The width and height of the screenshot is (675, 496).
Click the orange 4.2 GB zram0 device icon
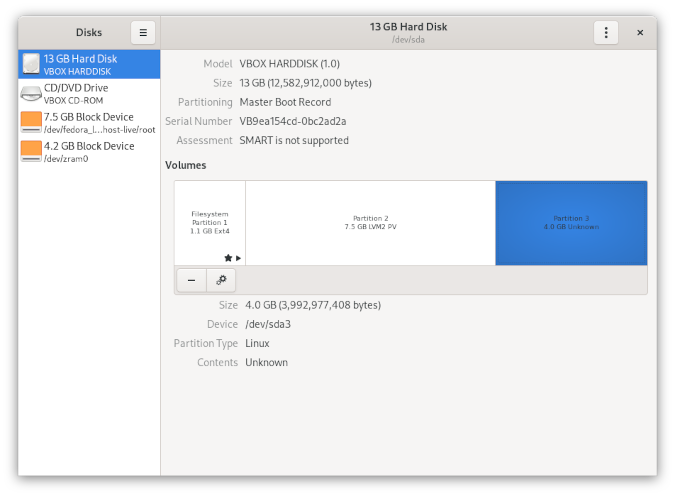31,152
